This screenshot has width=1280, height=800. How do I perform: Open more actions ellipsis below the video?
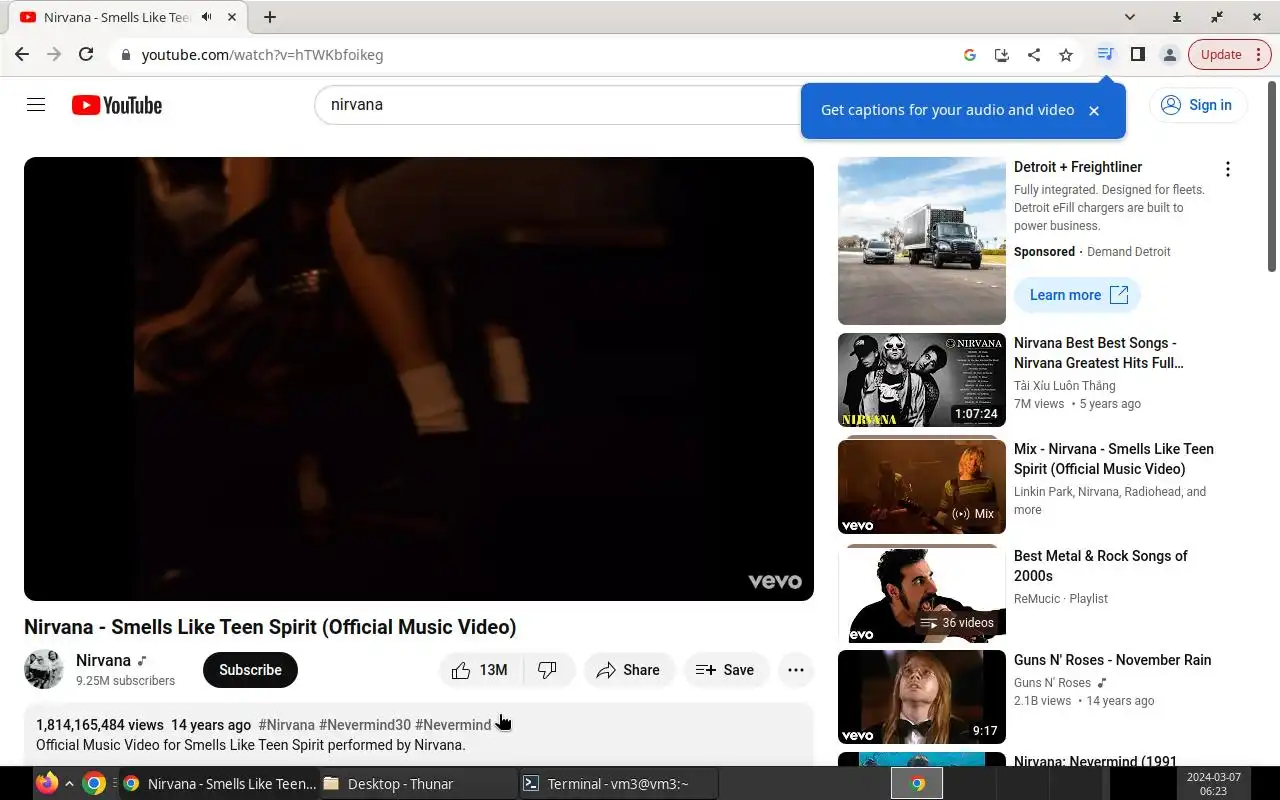pos(796,670)
